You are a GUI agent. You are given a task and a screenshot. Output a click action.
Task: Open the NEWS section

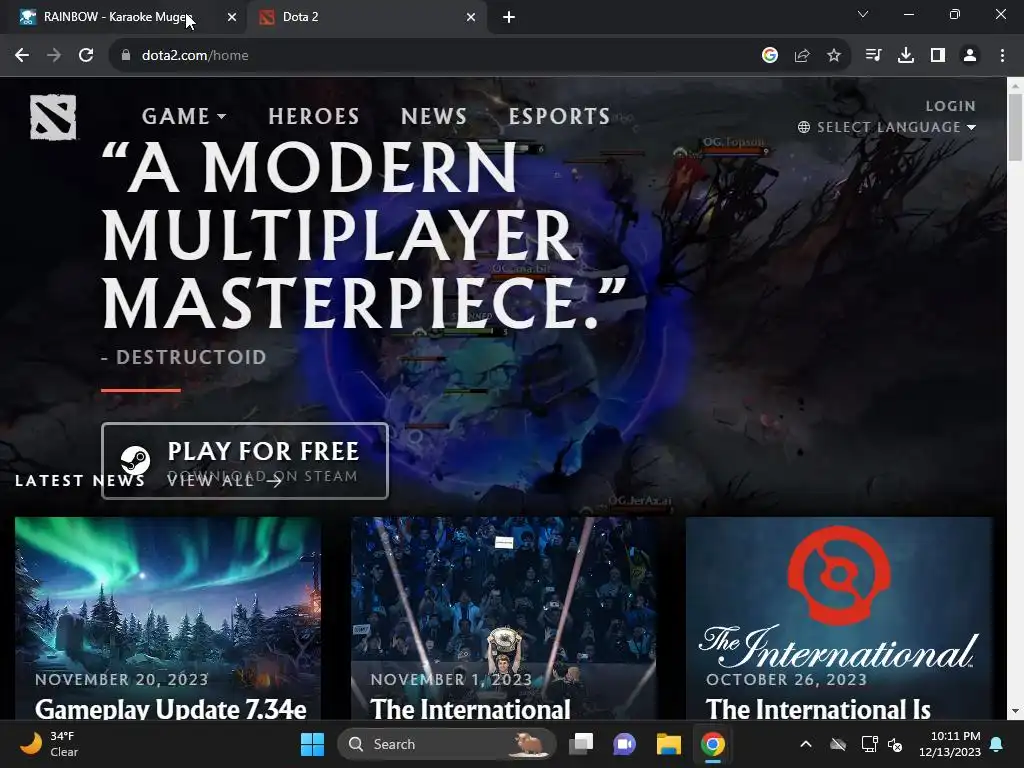pyautogui.click(x=434, y=116)
